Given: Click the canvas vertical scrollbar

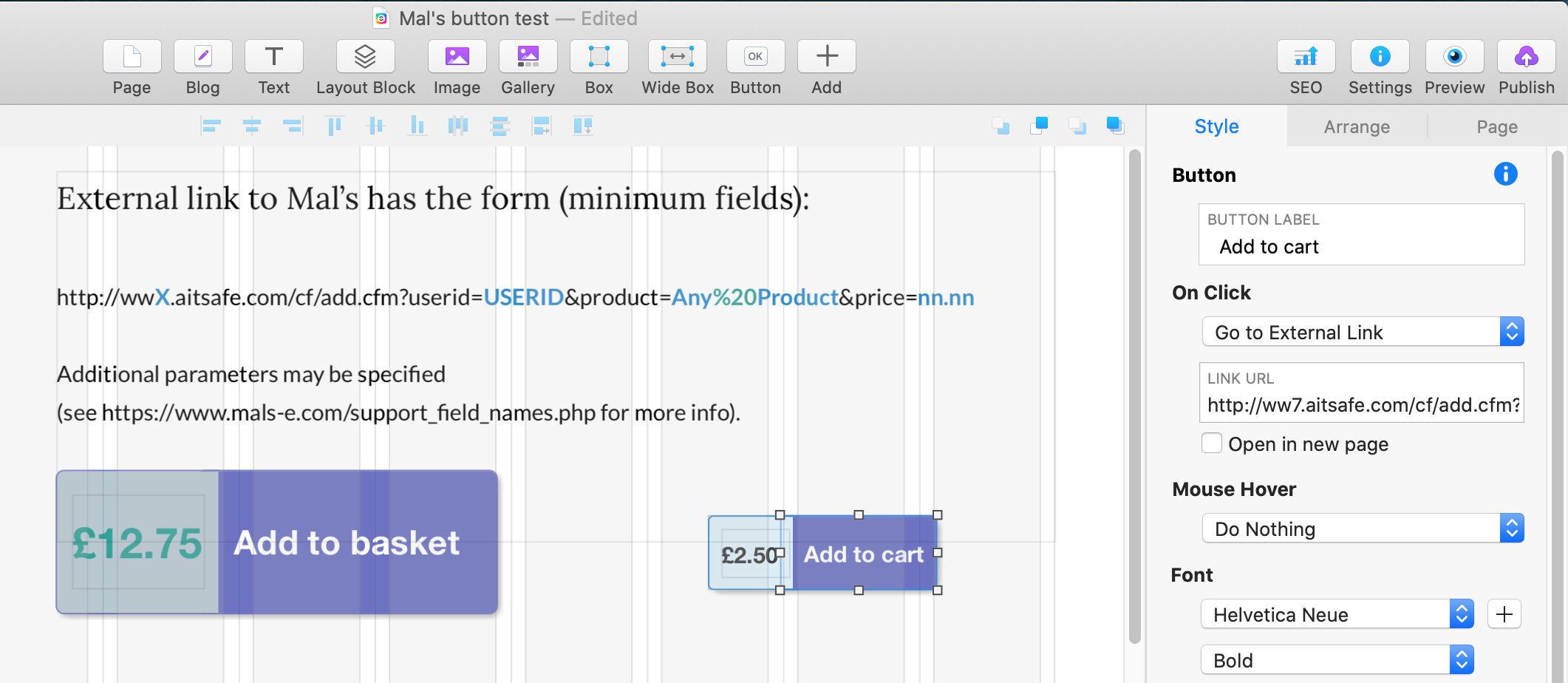Looking at the screenshot, I should [1135, 396].
